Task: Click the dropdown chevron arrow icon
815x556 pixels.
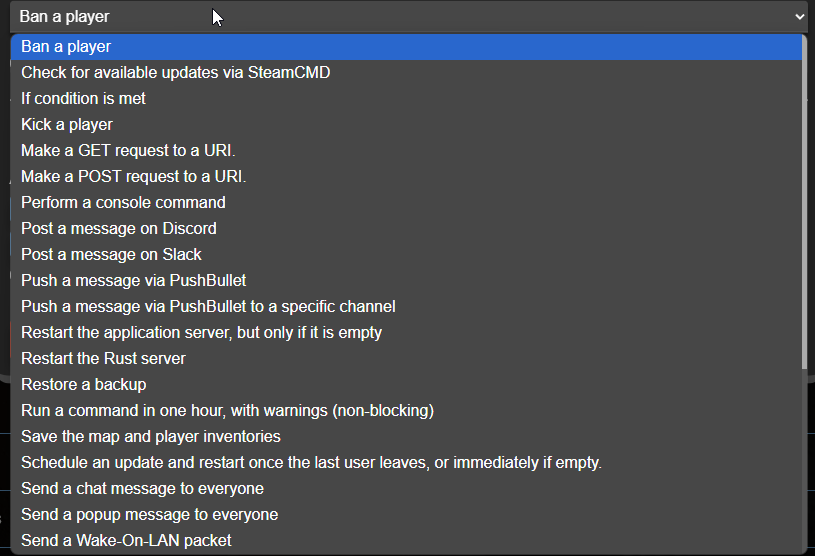Action: tap(799, 17)
